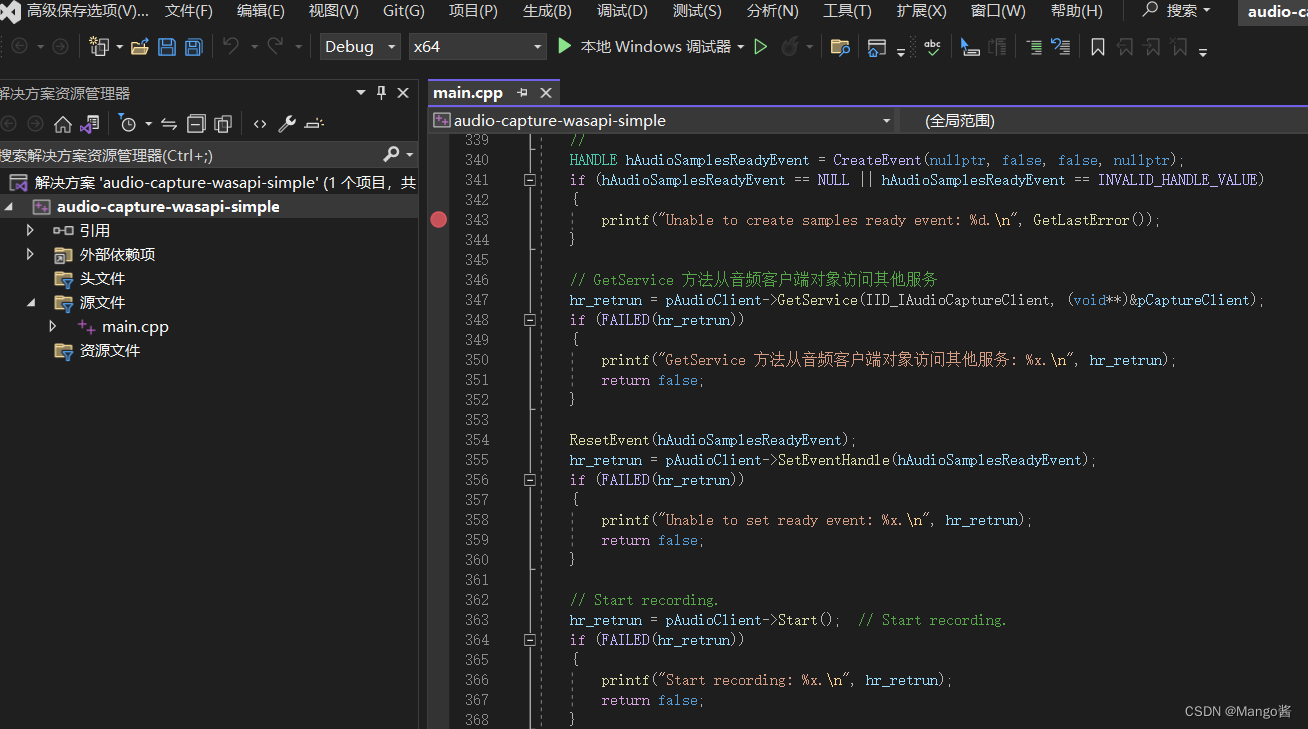Click the Save All toolbar icon
The height and width of the screenshot is (729, 1308).
(x=194, y=47)
